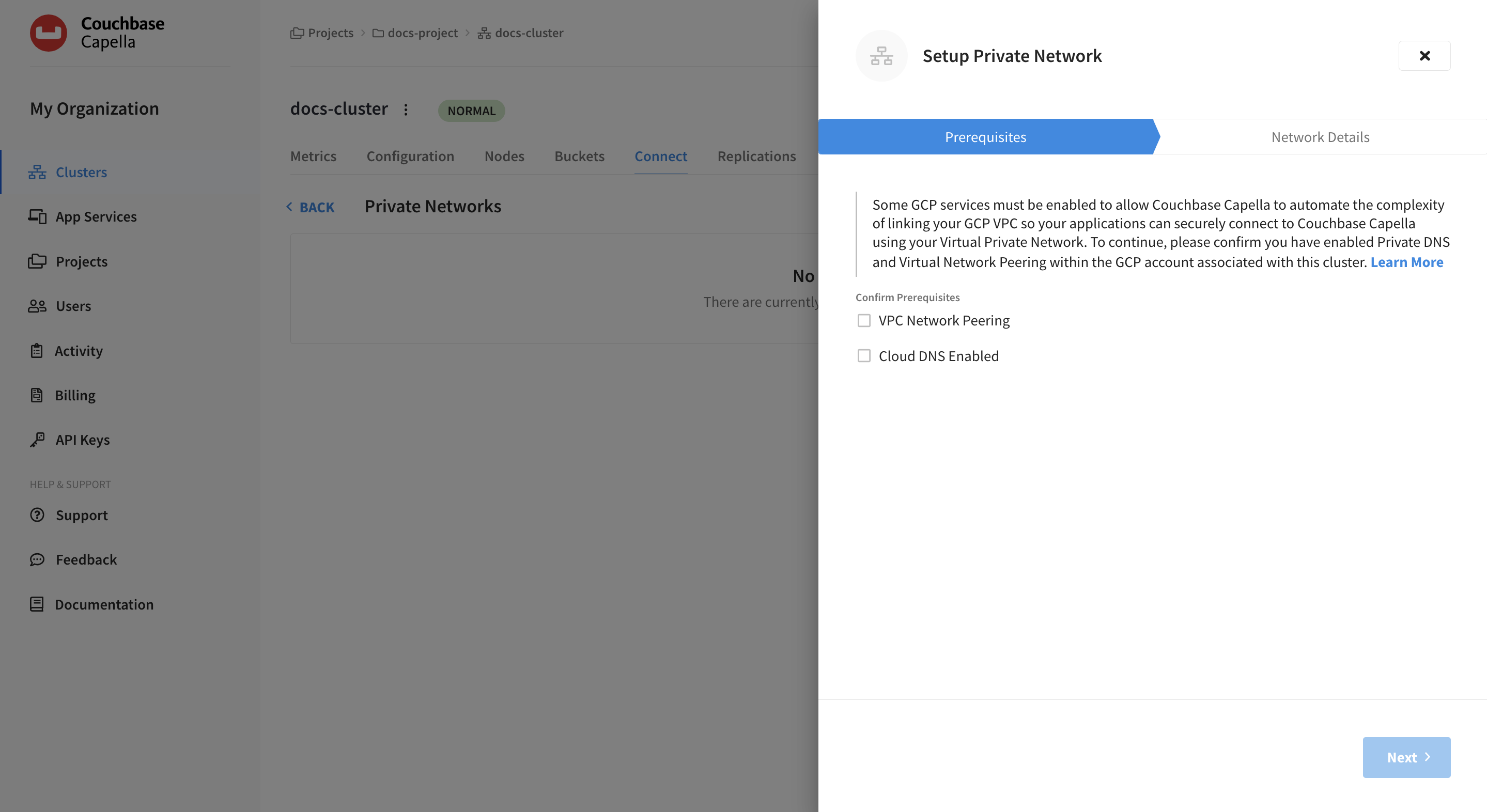Open Clusters from the sidebar icon
The image size is (1487, 812).
coord(37,172)
